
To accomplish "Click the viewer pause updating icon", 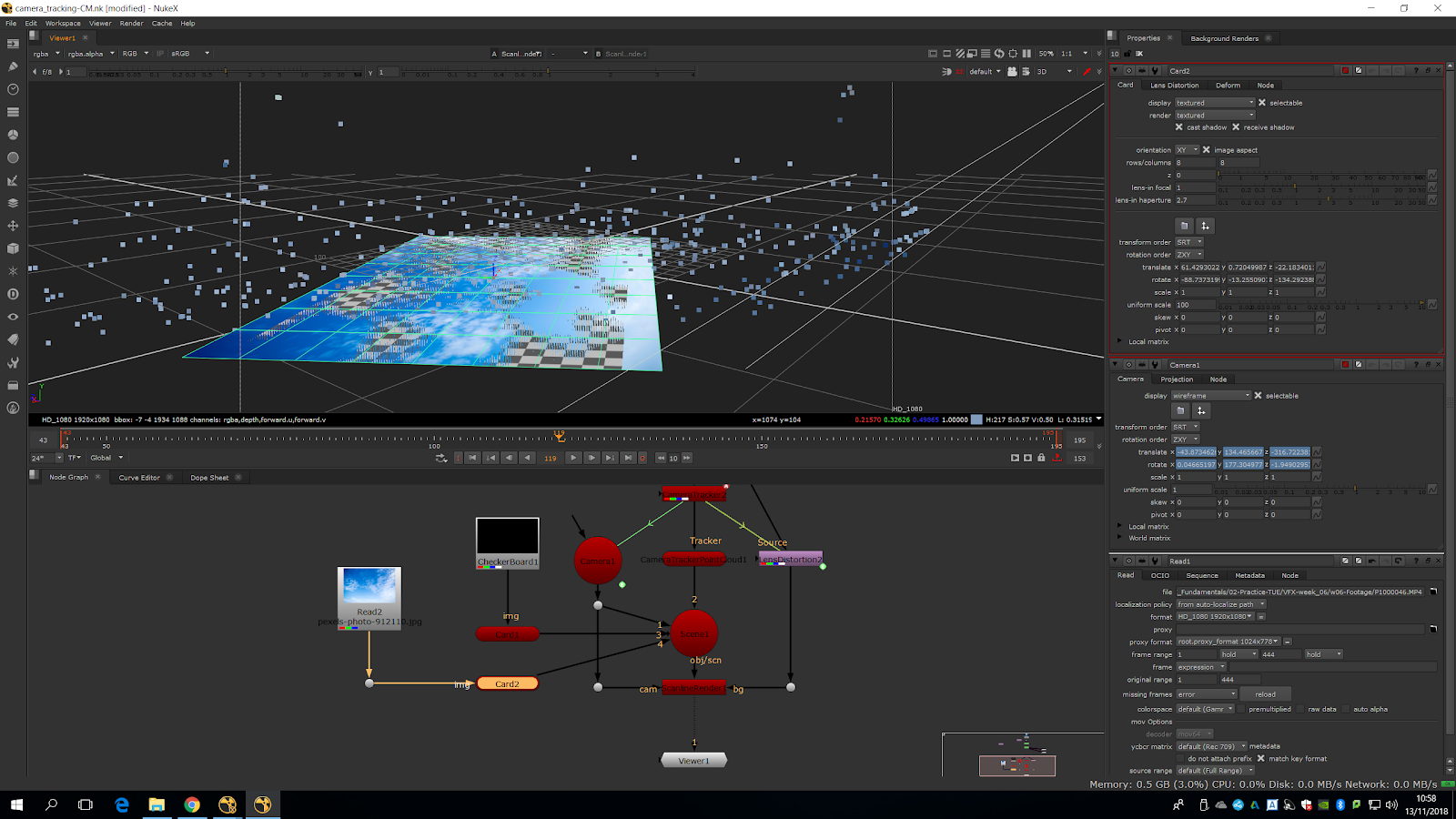I will [1026, 54].
